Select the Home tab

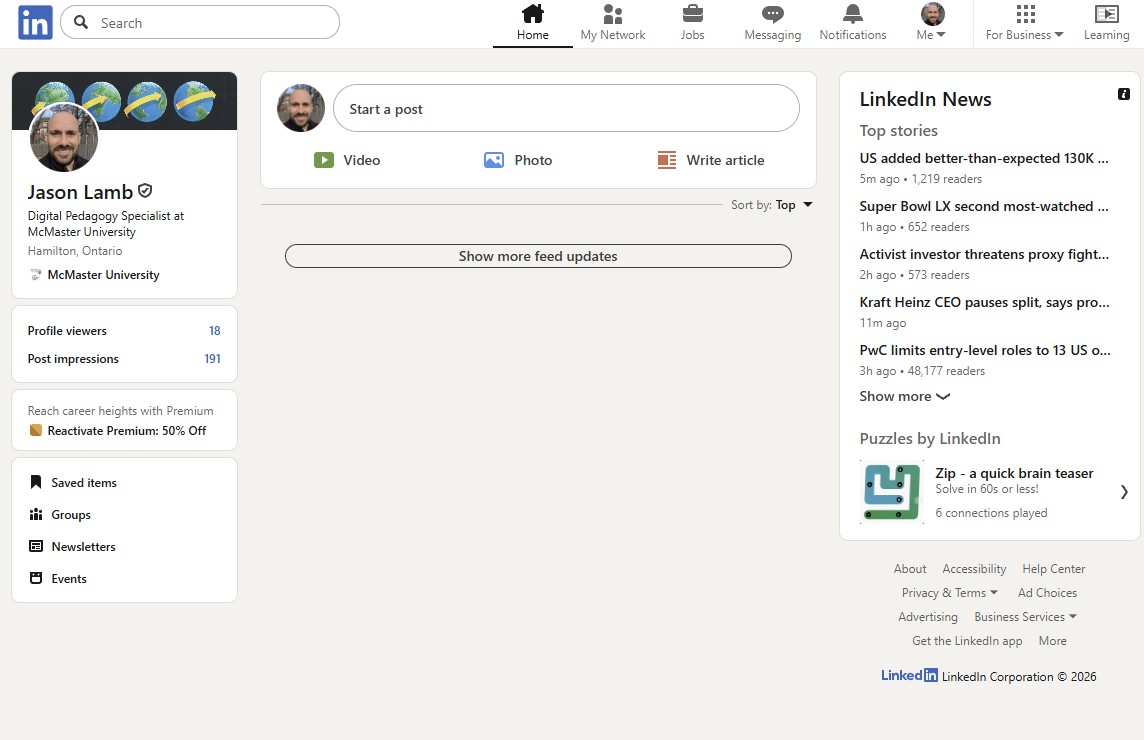point(532,23)
